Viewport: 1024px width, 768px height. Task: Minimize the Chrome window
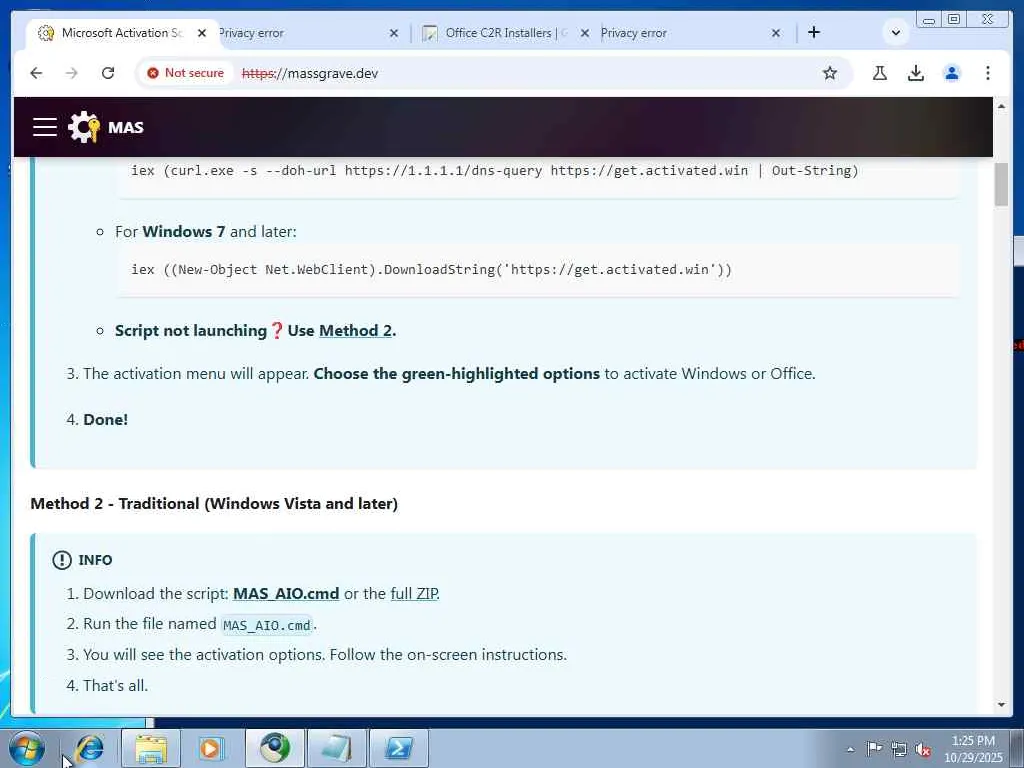pos(929,20)
